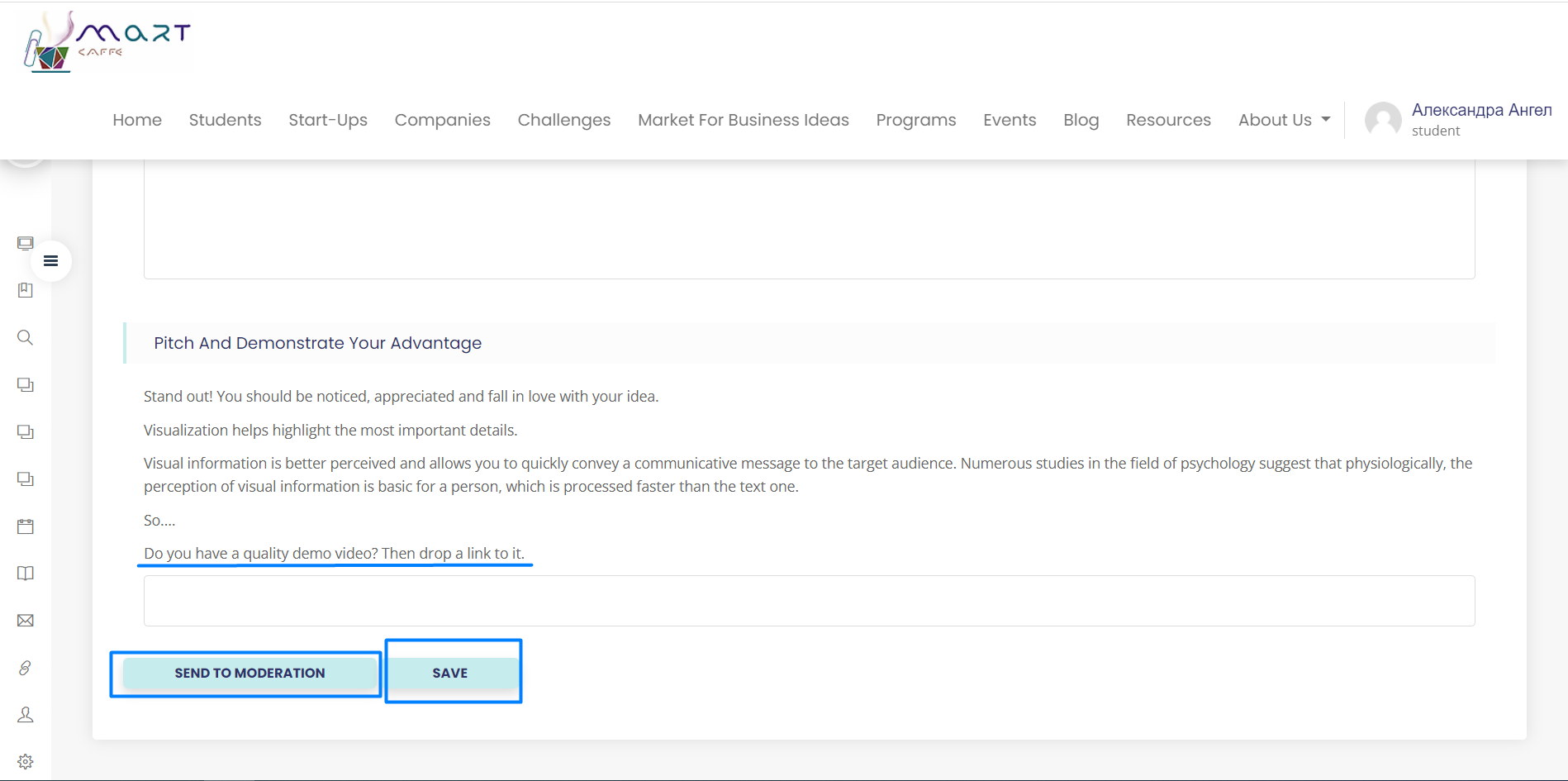Open the search magnifier sidebar icon
The height and width of the screenshot is (781, 1568).
point(26,337)
